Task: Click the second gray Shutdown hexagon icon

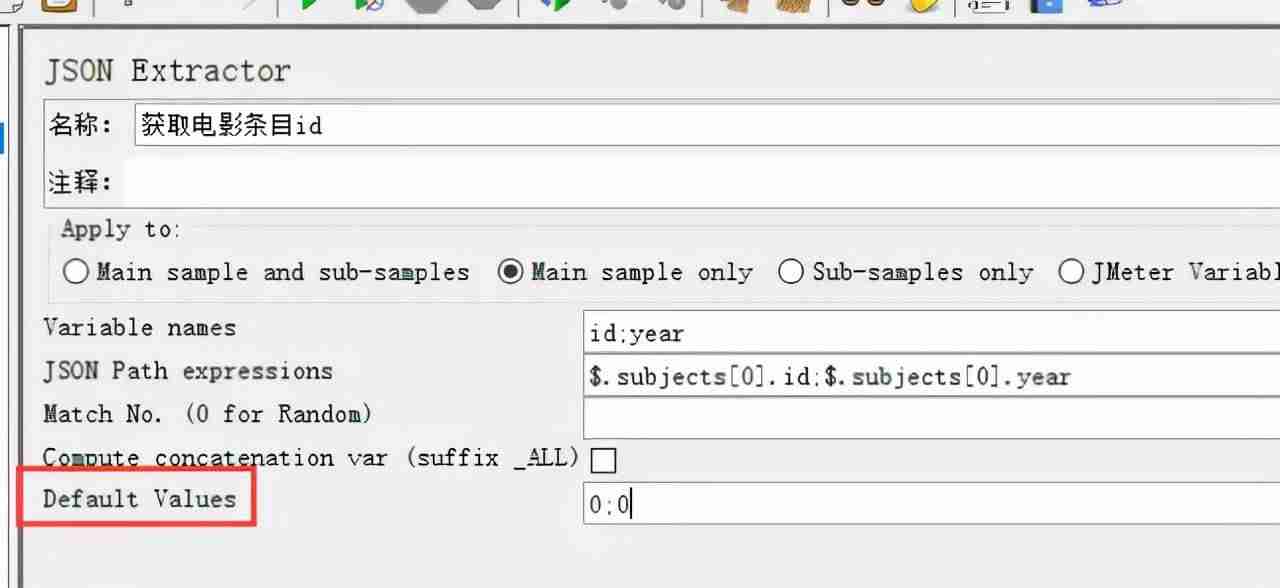Action: (x=486, y=4)
